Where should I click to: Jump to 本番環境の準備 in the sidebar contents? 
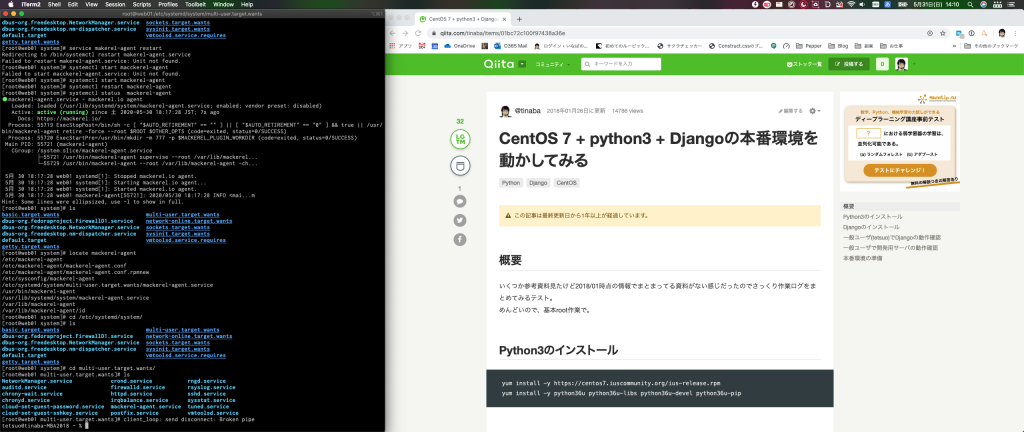point(862,258)
